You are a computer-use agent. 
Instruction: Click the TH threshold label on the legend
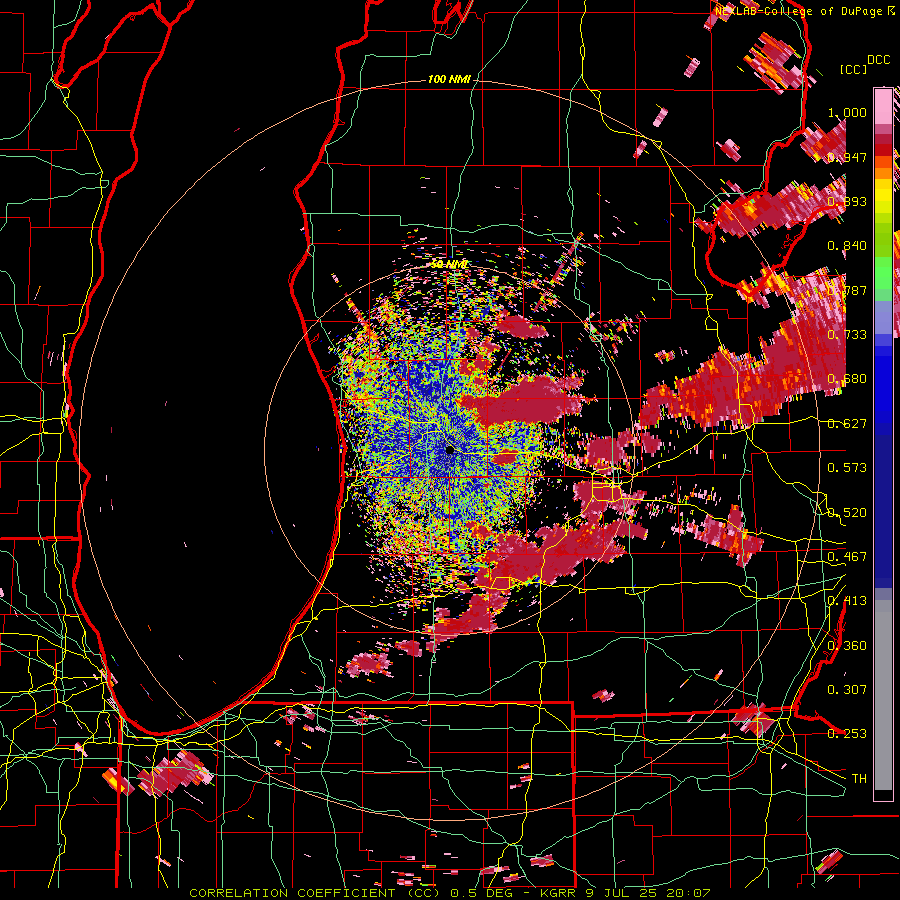click(859, 778)
